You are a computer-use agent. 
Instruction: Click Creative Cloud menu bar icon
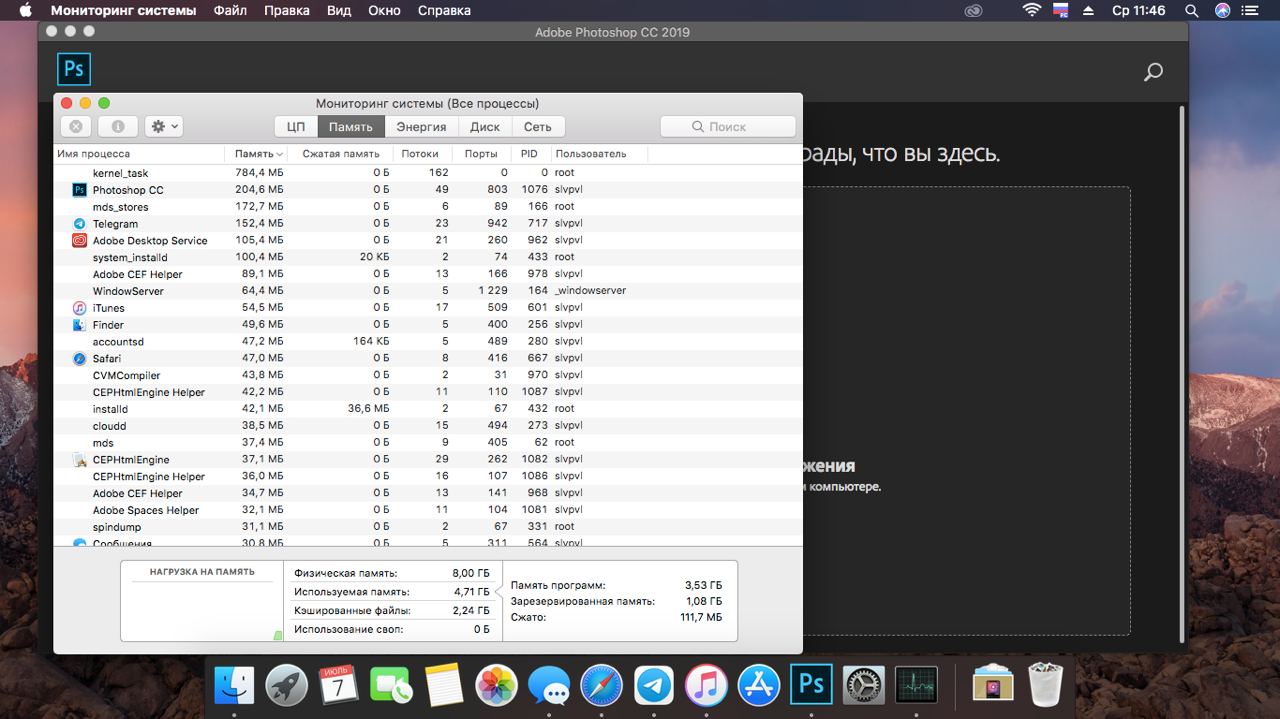[974, 11]
